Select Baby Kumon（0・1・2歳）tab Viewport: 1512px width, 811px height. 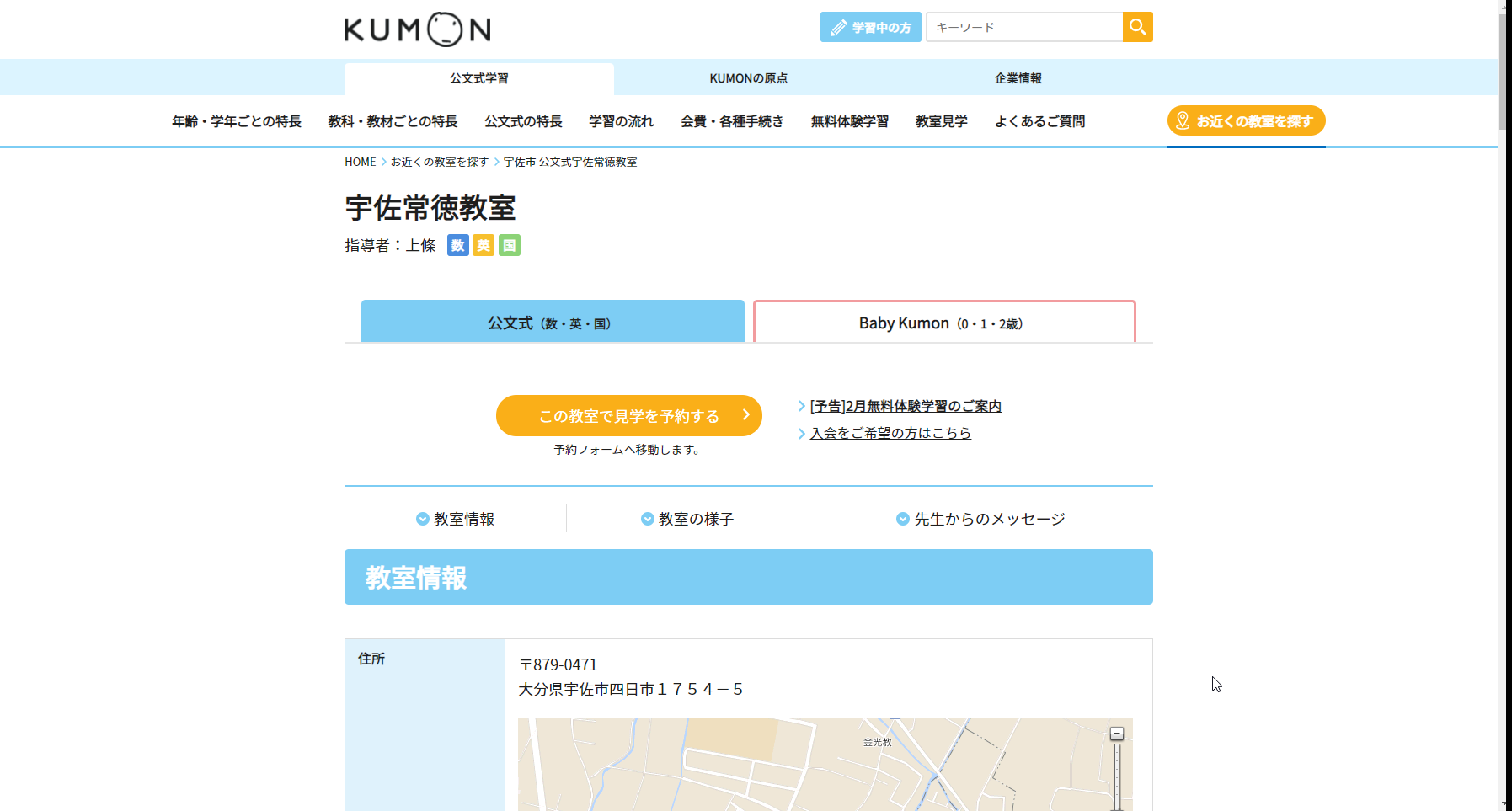944,322
